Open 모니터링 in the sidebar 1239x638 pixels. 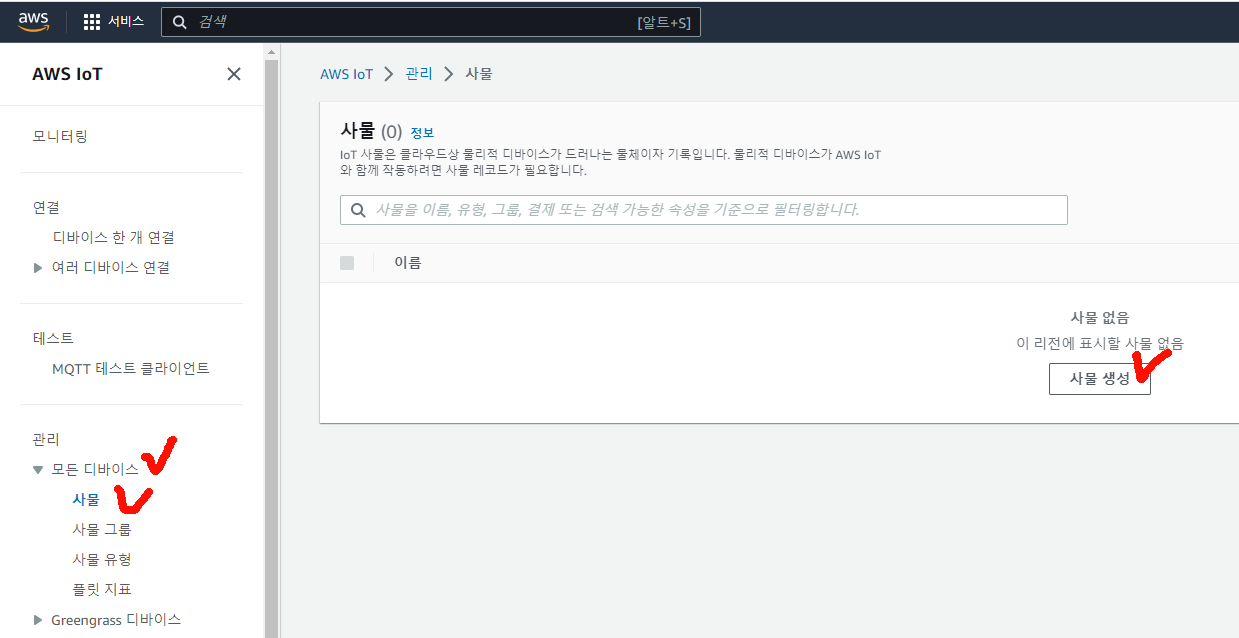tap(60, 136)
